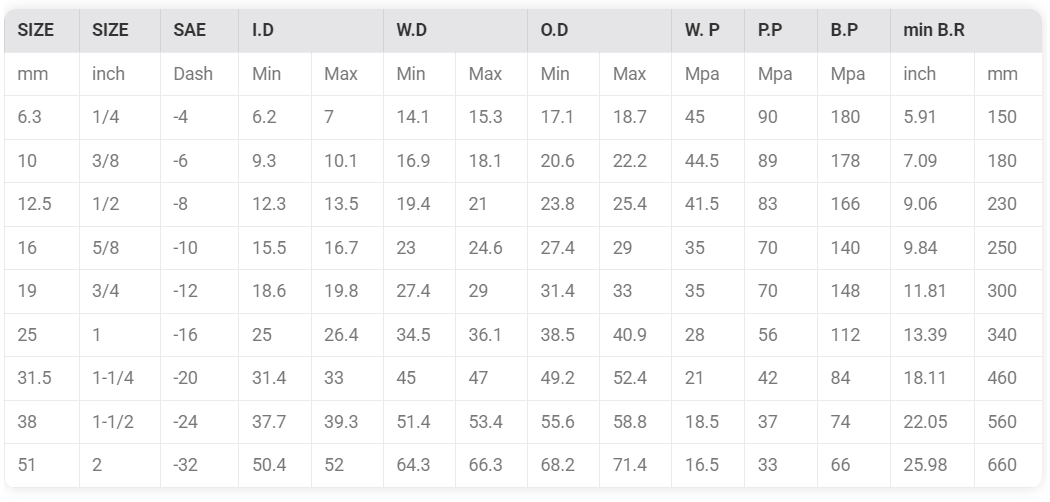The image size is (1050, 502).
Task: Select the 12.5 mm size cell
Action: pyautogui.click(x=42, y=204)
